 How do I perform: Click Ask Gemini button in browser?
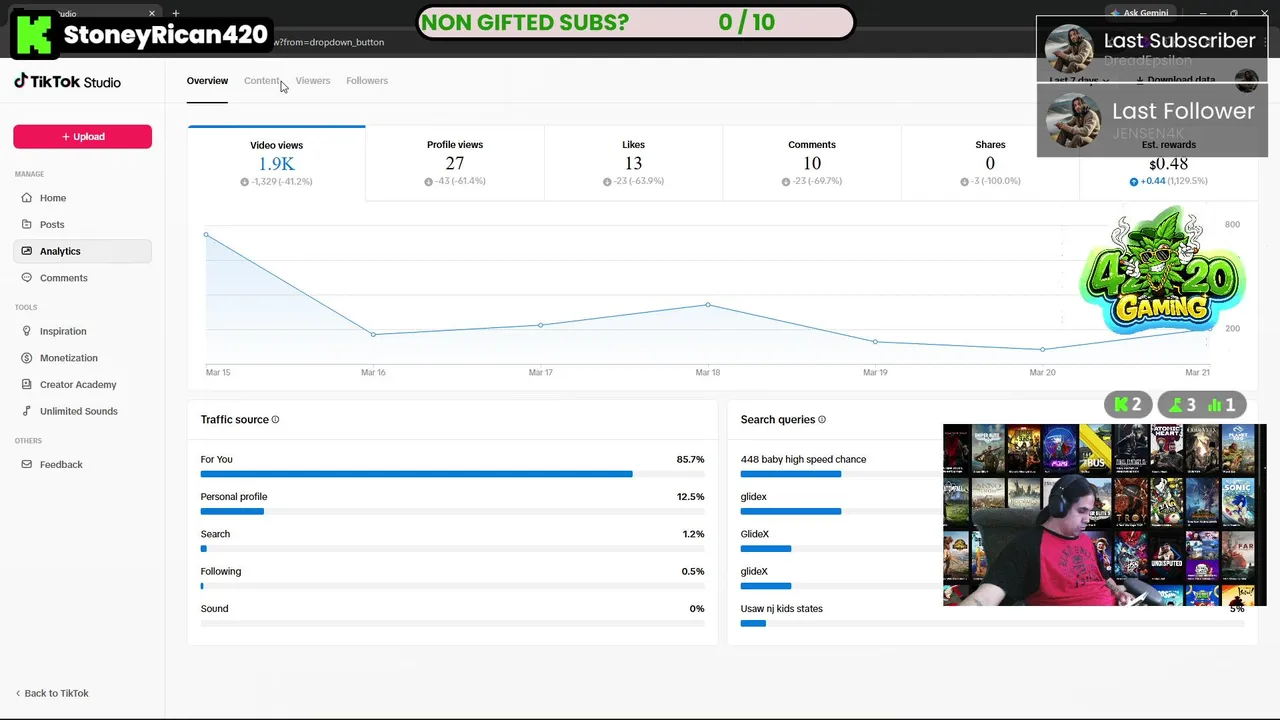[x=1141, y=13]
